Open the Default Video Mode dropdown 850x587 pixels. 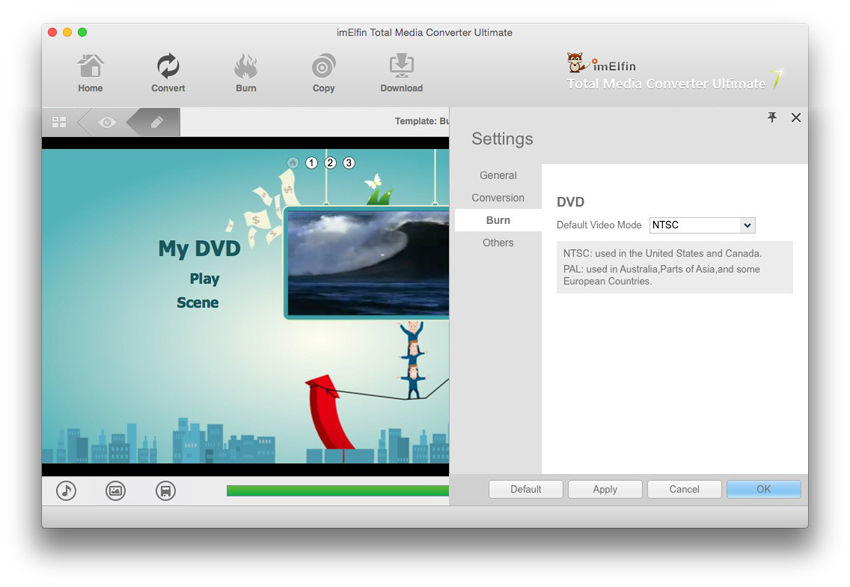(702, 225)
